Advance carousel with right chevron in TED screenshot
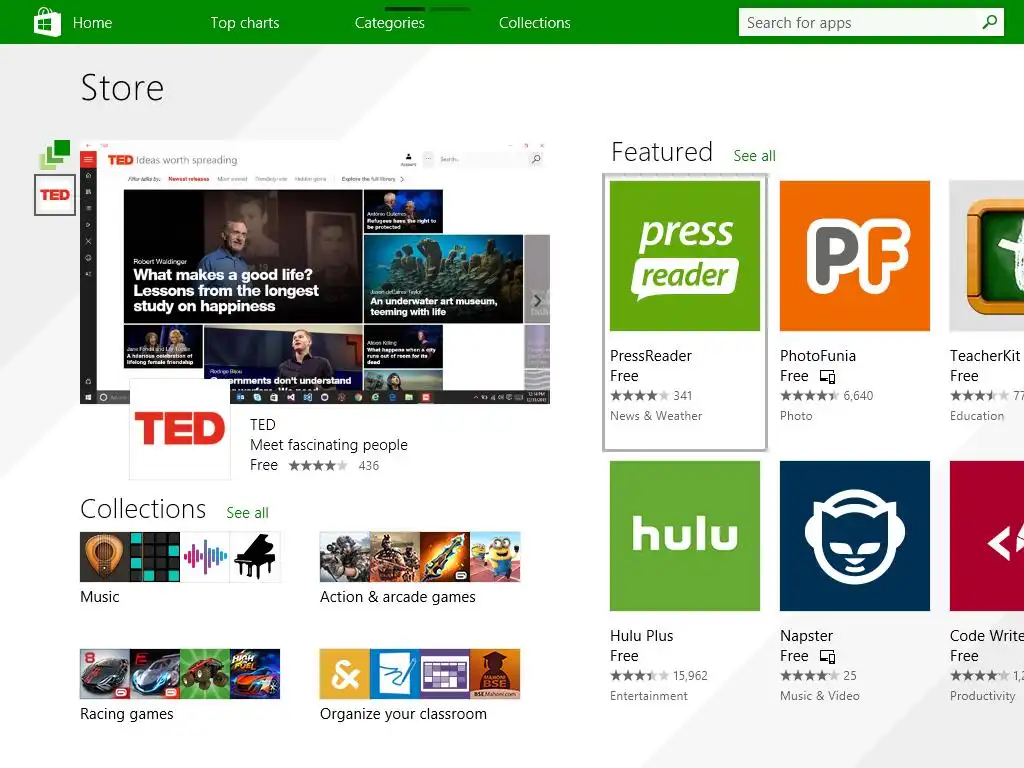Image resolution: width=1024 pixels, height=768 pixels. tap(537, 300)
